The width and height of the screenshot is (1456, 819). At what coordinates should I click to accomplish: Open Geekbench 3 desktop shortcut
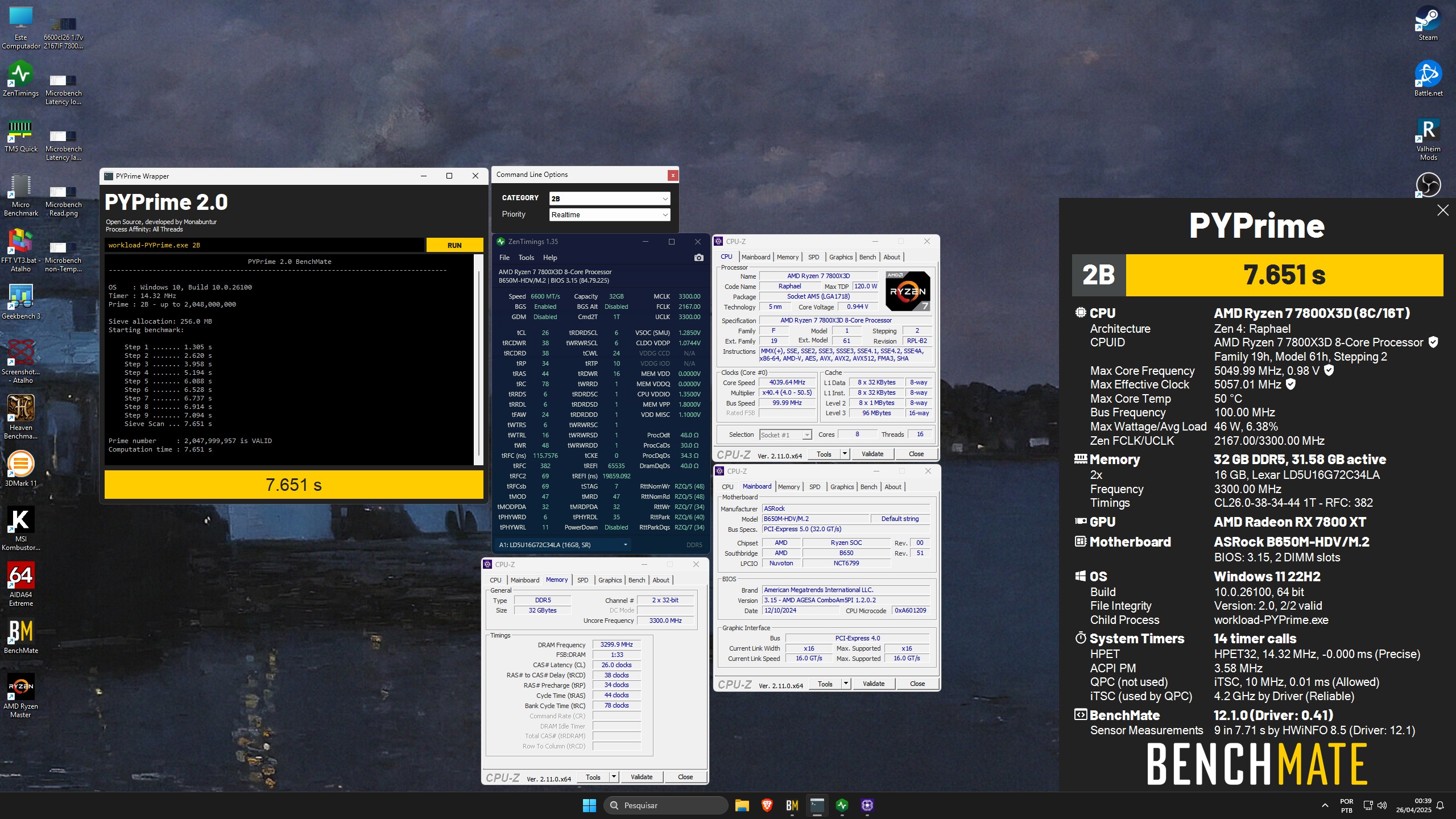click(x=21, y=301)
